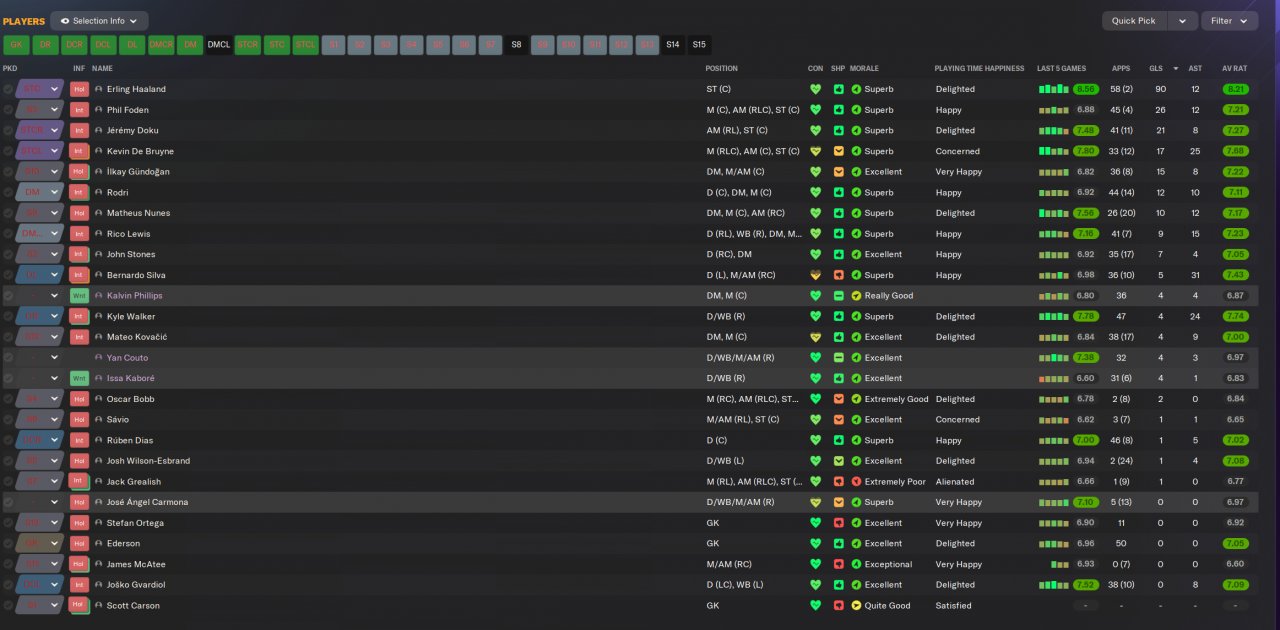The height and width of the screenshot is (630, 1280).
Task: Expand the arrow next to Quick Pick
Action: click(x=1183, y=21)
